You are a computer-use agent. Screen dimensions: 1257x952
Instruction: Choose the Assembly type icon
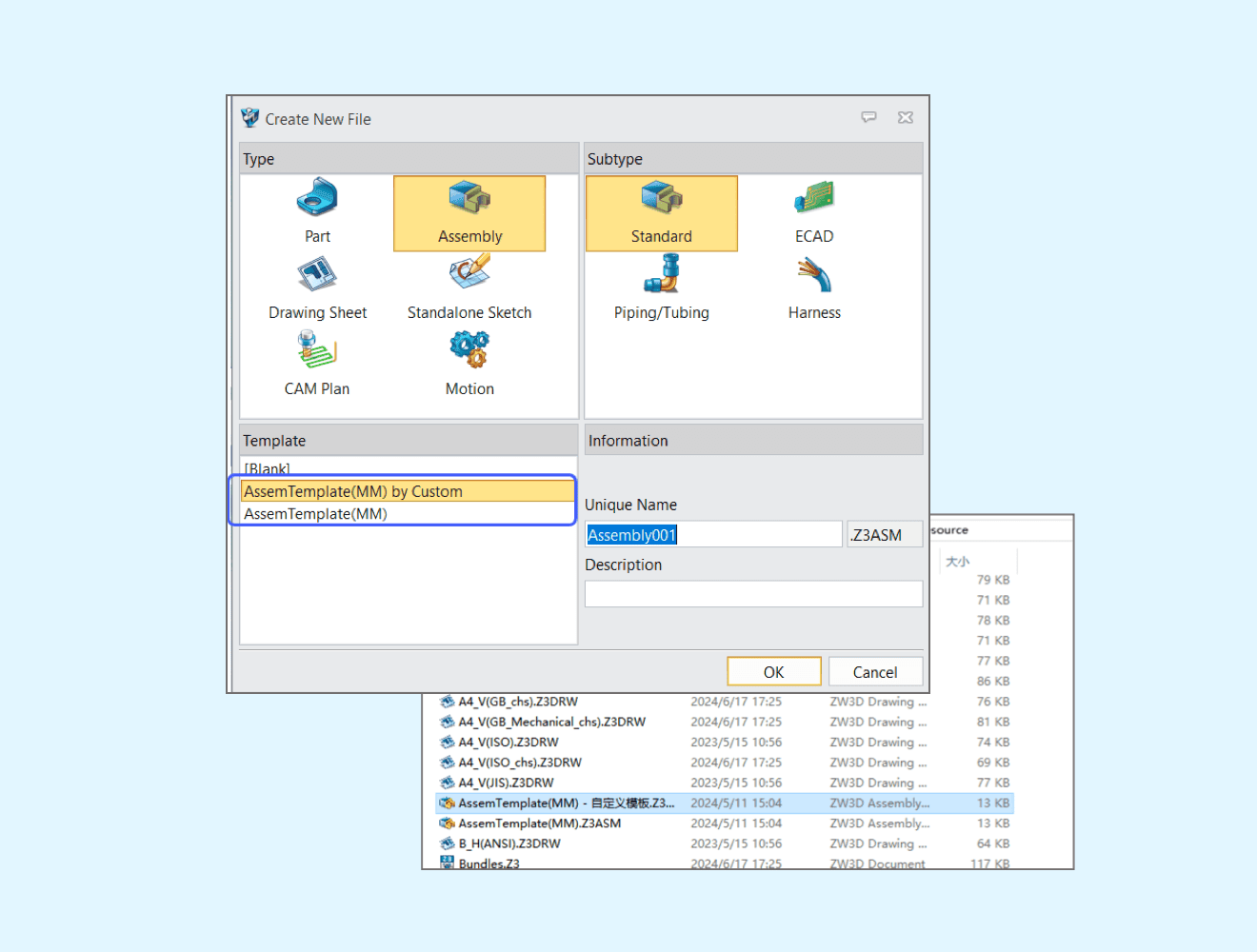click(x=469, y=199)
